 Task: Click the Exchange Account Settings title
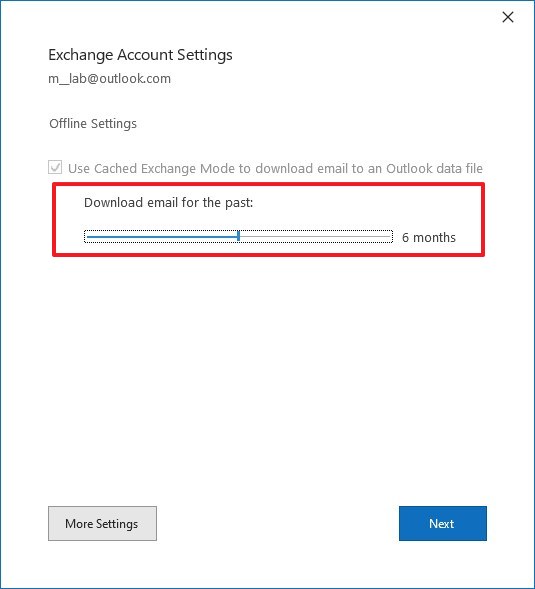click(x=140, y=55)
